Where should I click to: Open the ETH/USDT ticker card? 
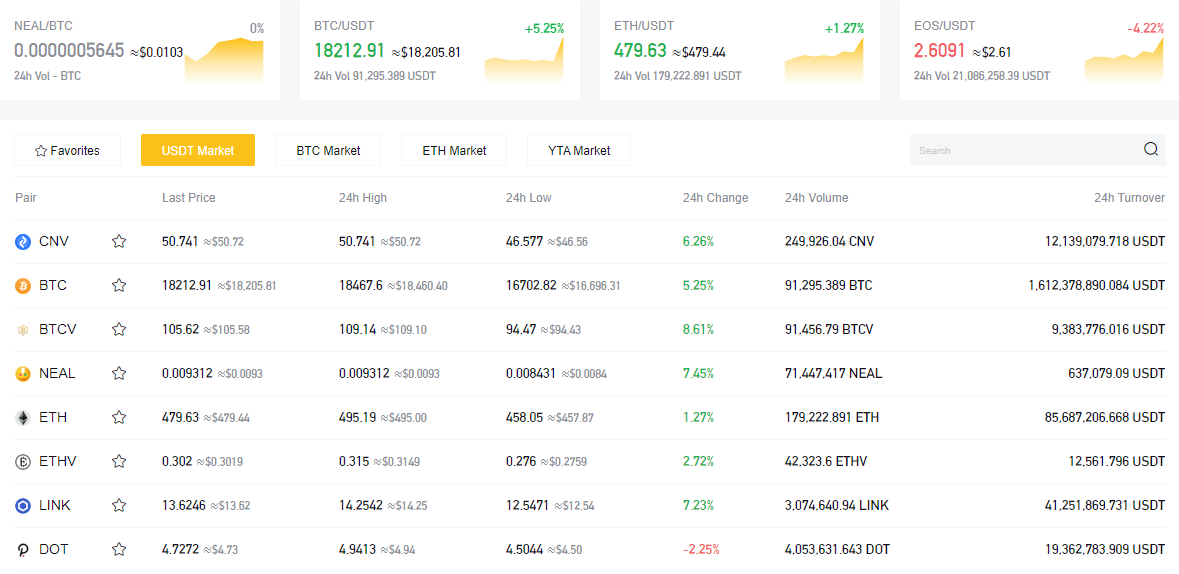pyautogui.click(x=740, y=50)
